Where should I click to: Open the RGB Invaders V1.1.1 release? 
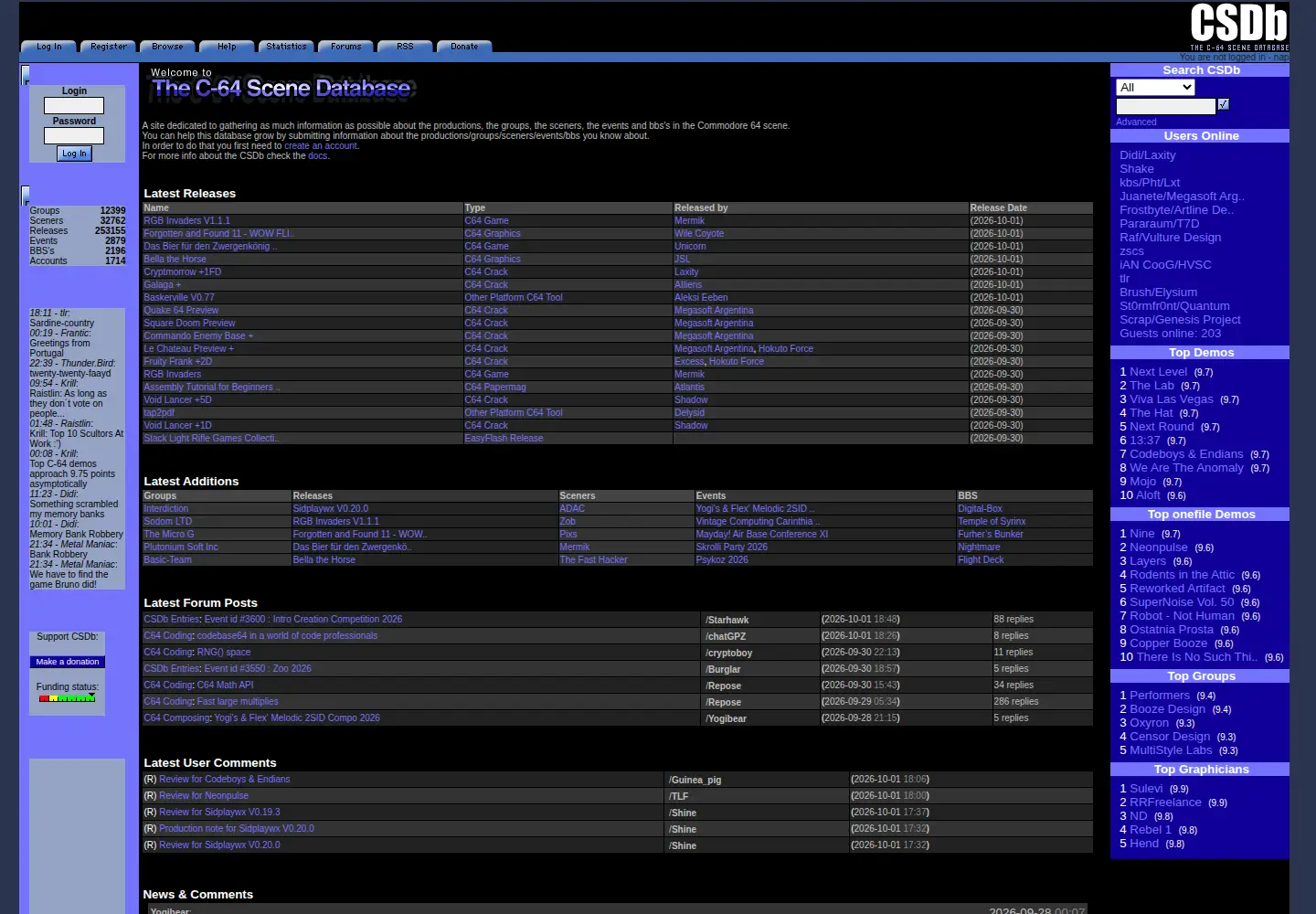[186, 221]
